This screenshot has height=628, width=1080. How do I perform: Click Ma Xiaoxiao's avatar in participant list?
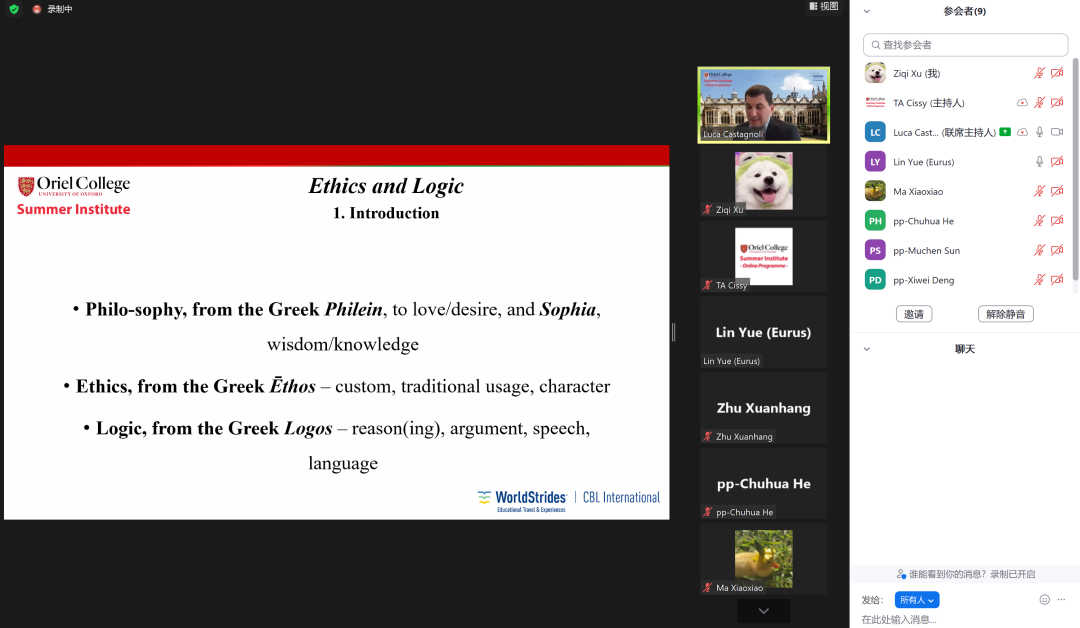pyautogui.click(x=875, y=191)
